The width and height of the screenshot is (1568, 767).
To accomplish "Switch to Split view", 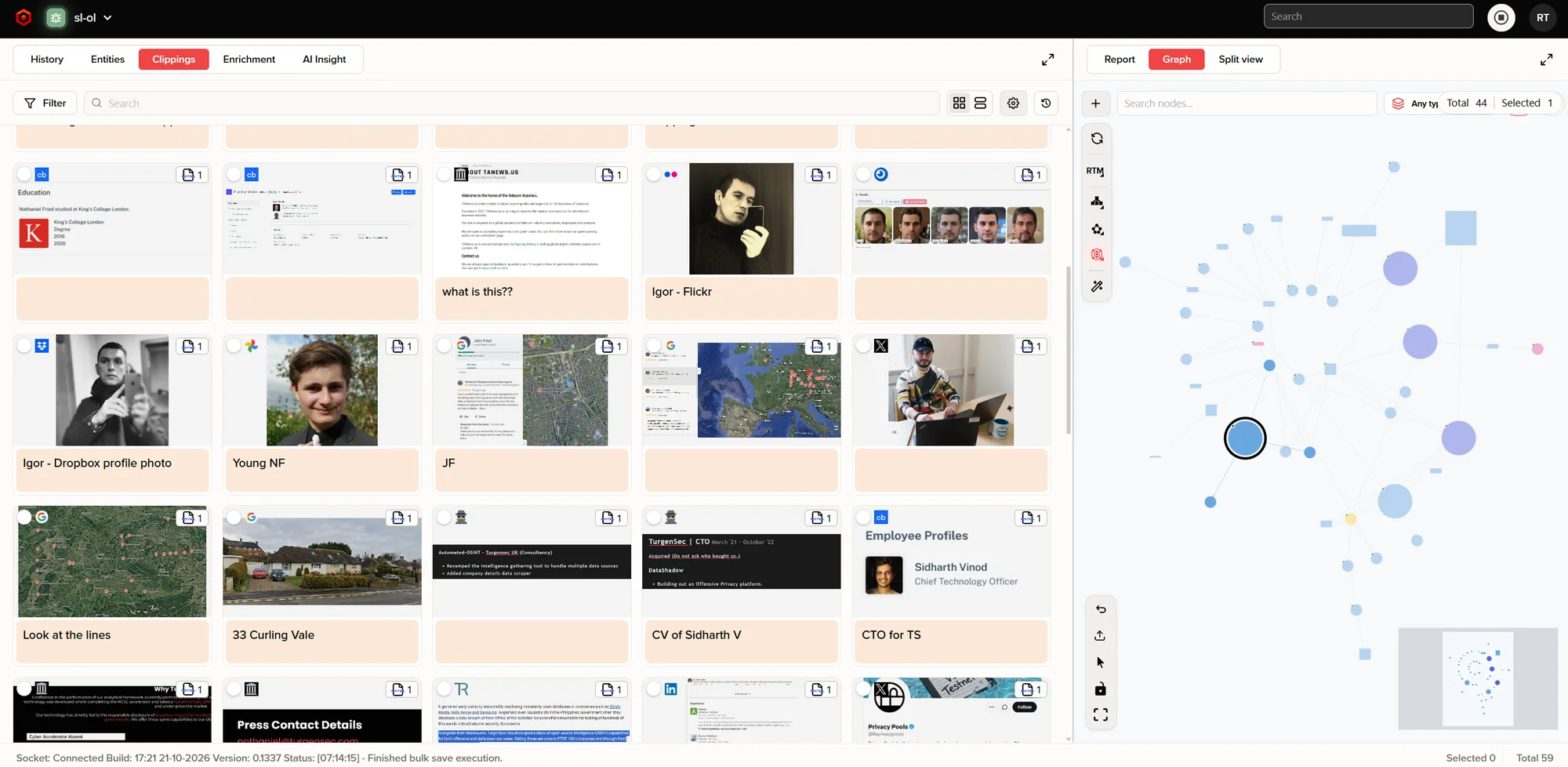I will [1240, 60].
